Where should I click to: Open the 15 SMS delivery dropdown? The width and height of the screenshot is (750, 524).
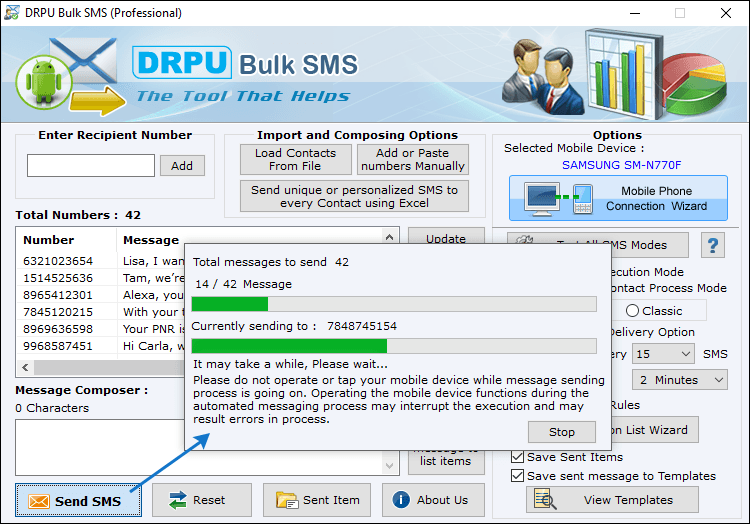(663, 354)
